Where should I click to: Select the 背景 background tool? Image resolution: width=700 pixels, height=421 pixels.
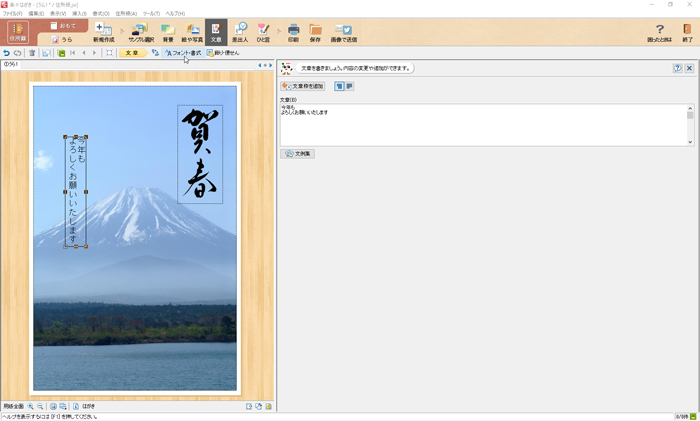[x=168, y=32]
